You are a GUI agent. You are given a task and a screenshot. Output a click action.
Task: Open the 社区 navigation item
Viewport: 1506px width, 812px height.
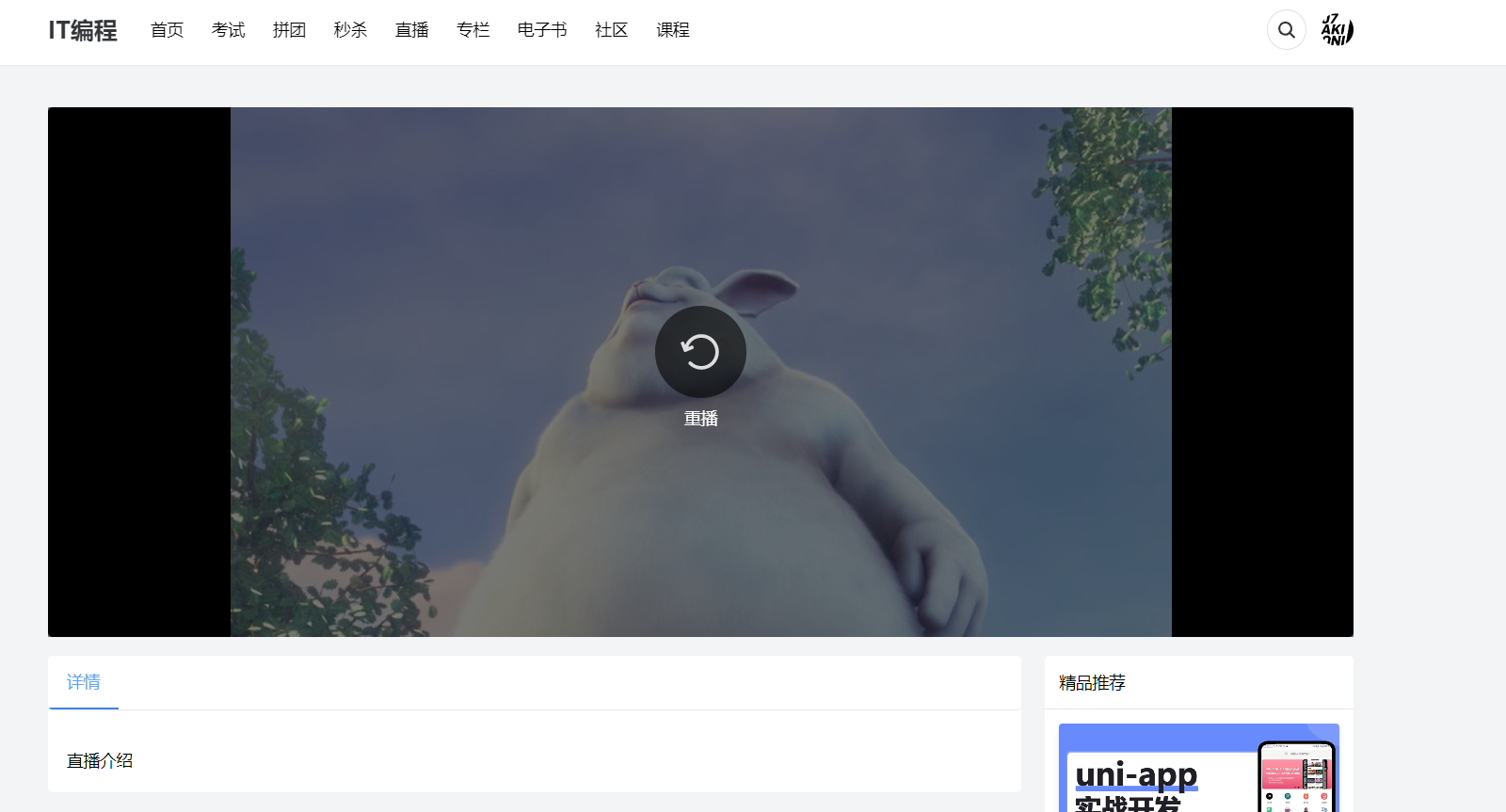point(612,30)
